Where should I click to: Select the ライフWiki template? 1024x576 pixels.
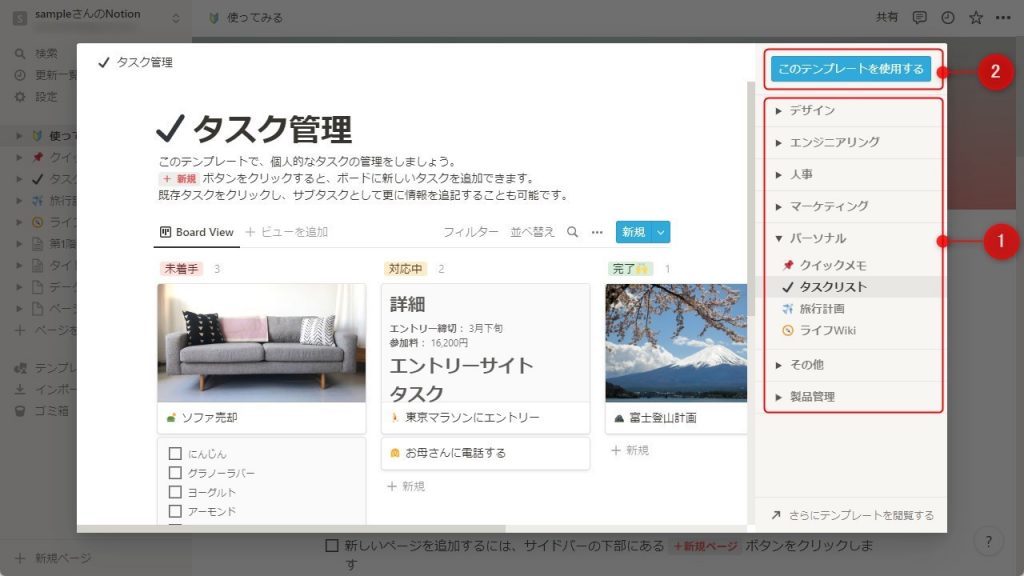(x=853, y=330)
